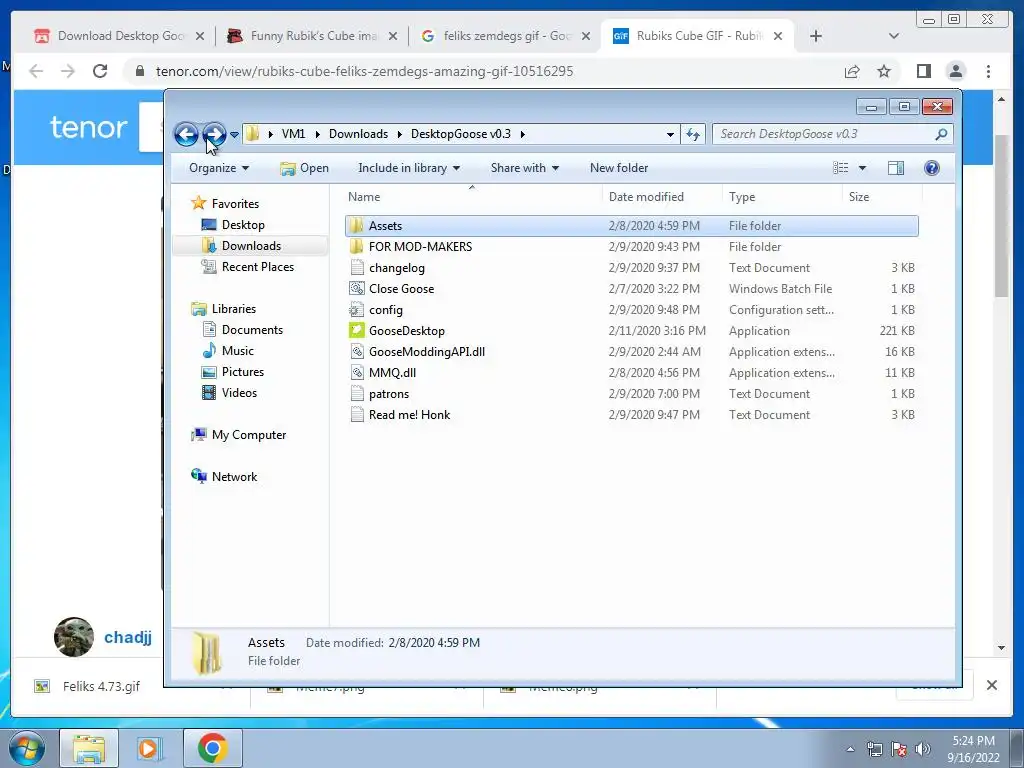Image resolution: width=1024 pixels, height=768 pixels.
Task: Open Explorer help via question mark icon
Action: [931, 168]
